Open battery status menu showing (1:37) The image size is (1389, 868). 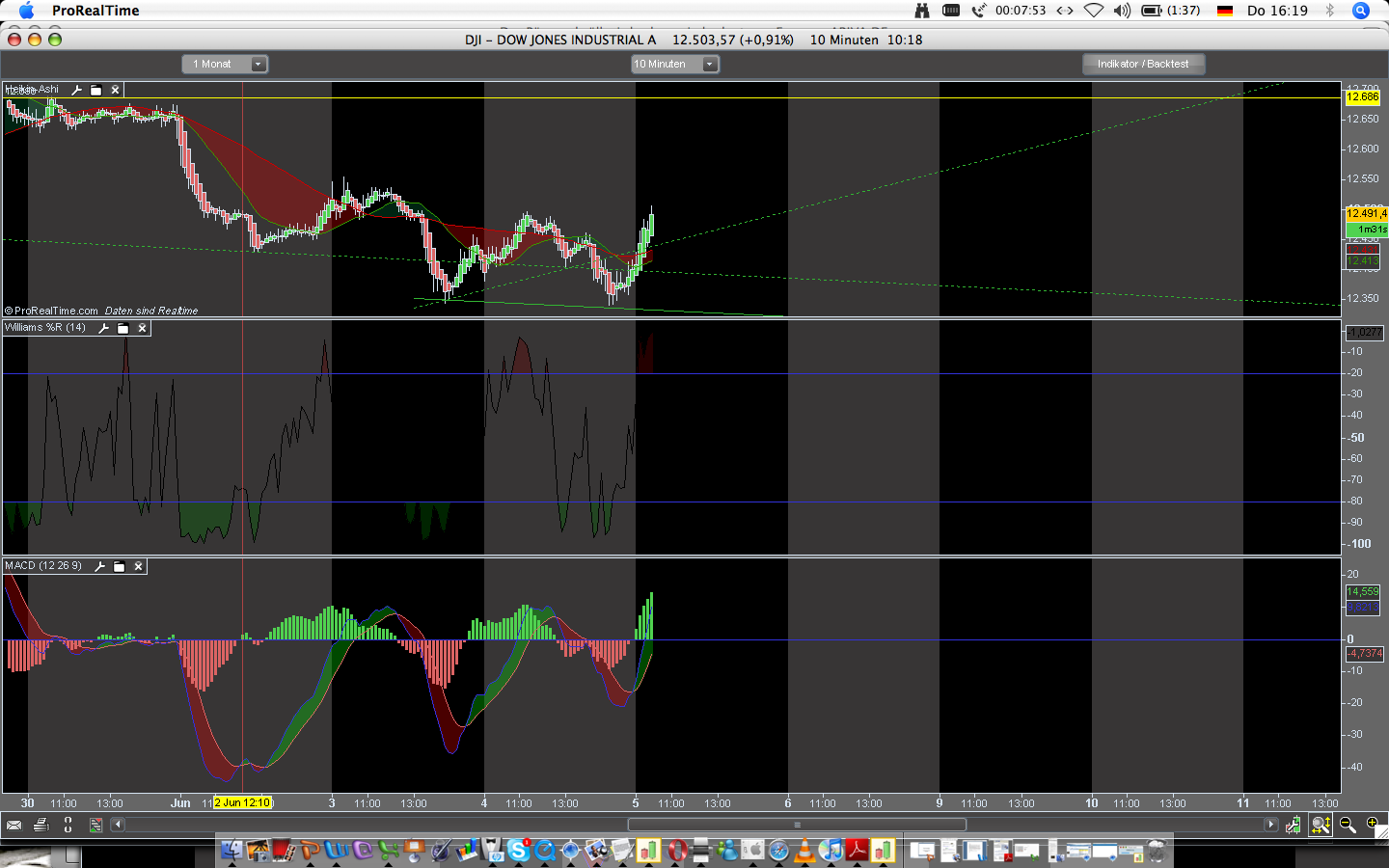coord(1171,11)
